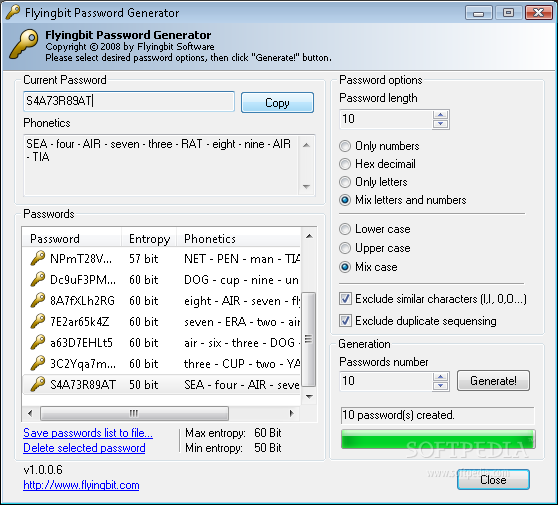
Task: Increase password length with up arrow
Action: (x=441, y=115)
